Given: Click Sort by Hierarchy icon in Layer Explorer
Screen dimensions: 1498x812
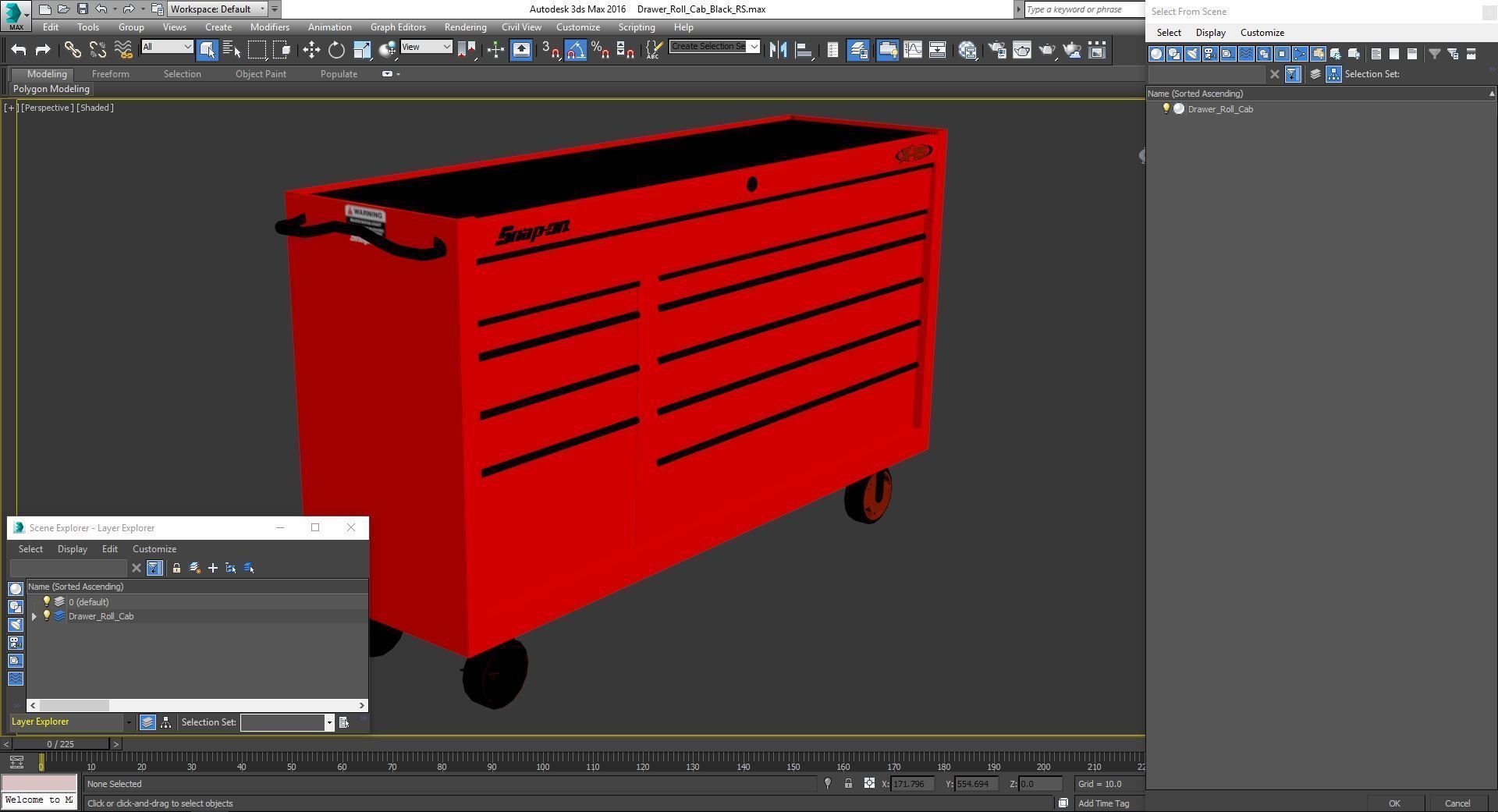Looking at the screenshot, I should tap(165, 722).
